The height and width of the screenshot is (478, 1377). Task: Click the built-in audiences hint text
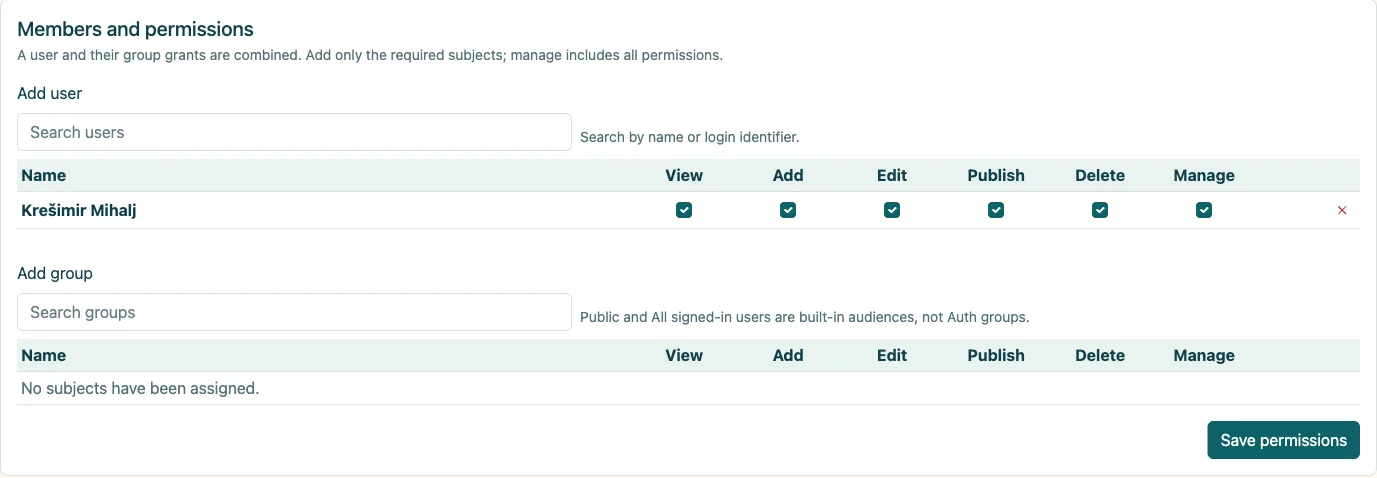click(805, 317)
